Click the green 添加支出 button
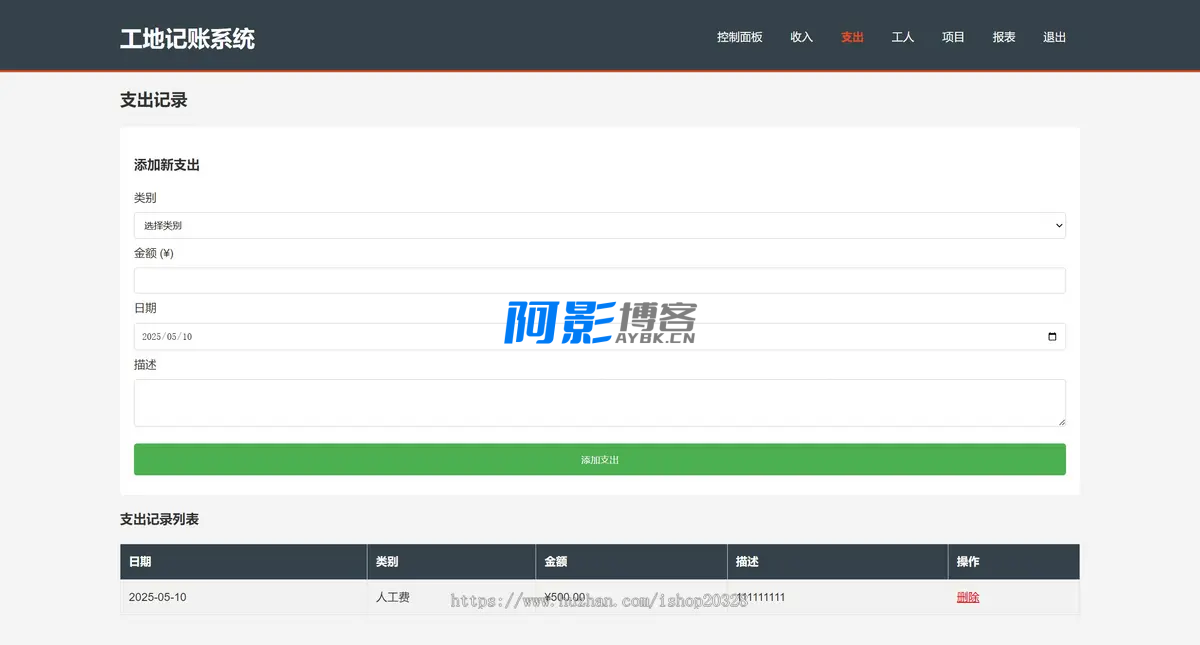Viewport: 1200px width, 645px height. coord(600,460)
